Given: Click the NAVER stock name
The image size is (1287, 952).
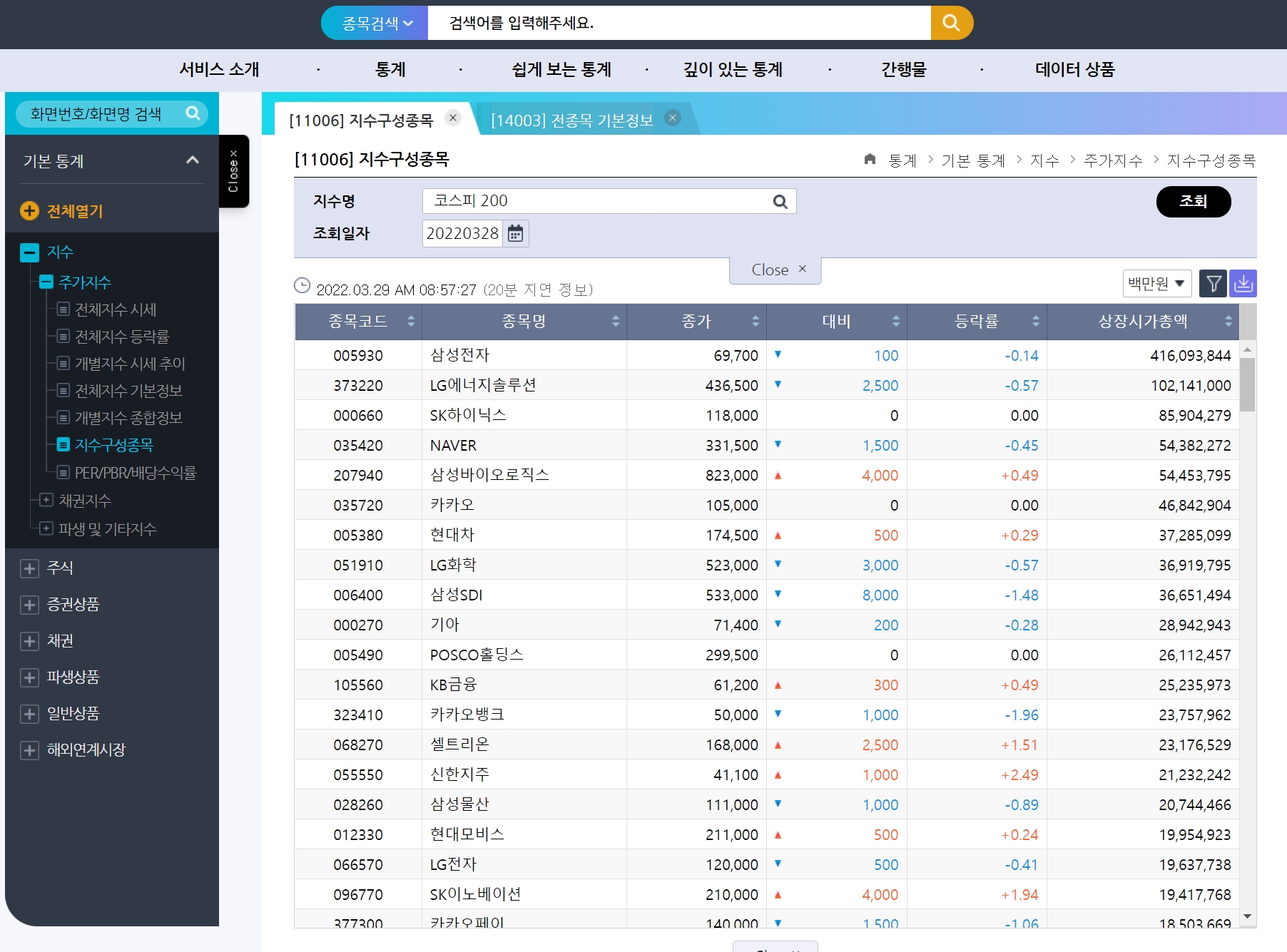Looking at the screenshot, I should point(453,445).
